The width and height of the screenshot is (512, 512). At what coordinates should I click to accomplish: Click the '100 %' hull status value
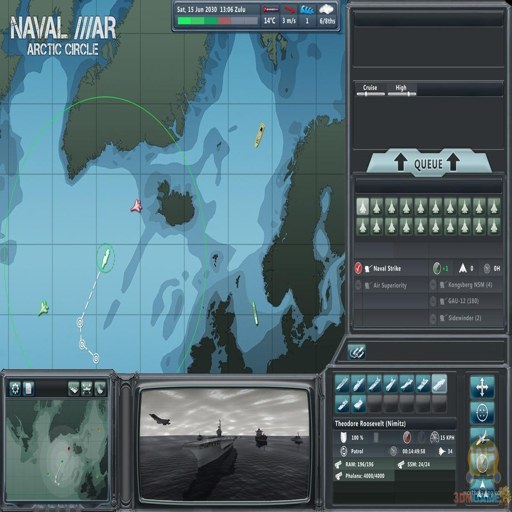tap(357, 437)
